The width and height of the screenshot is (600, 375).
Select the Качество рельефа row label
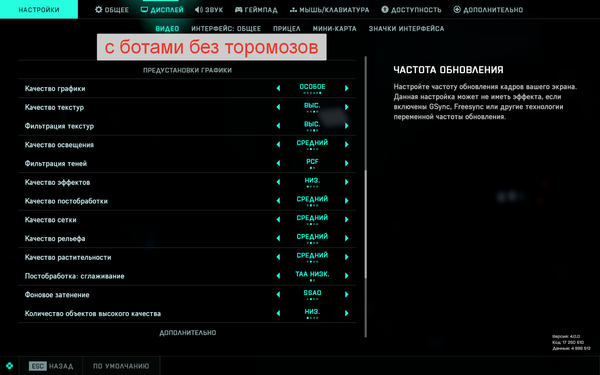pyautogui.click(x=55, y=239)
